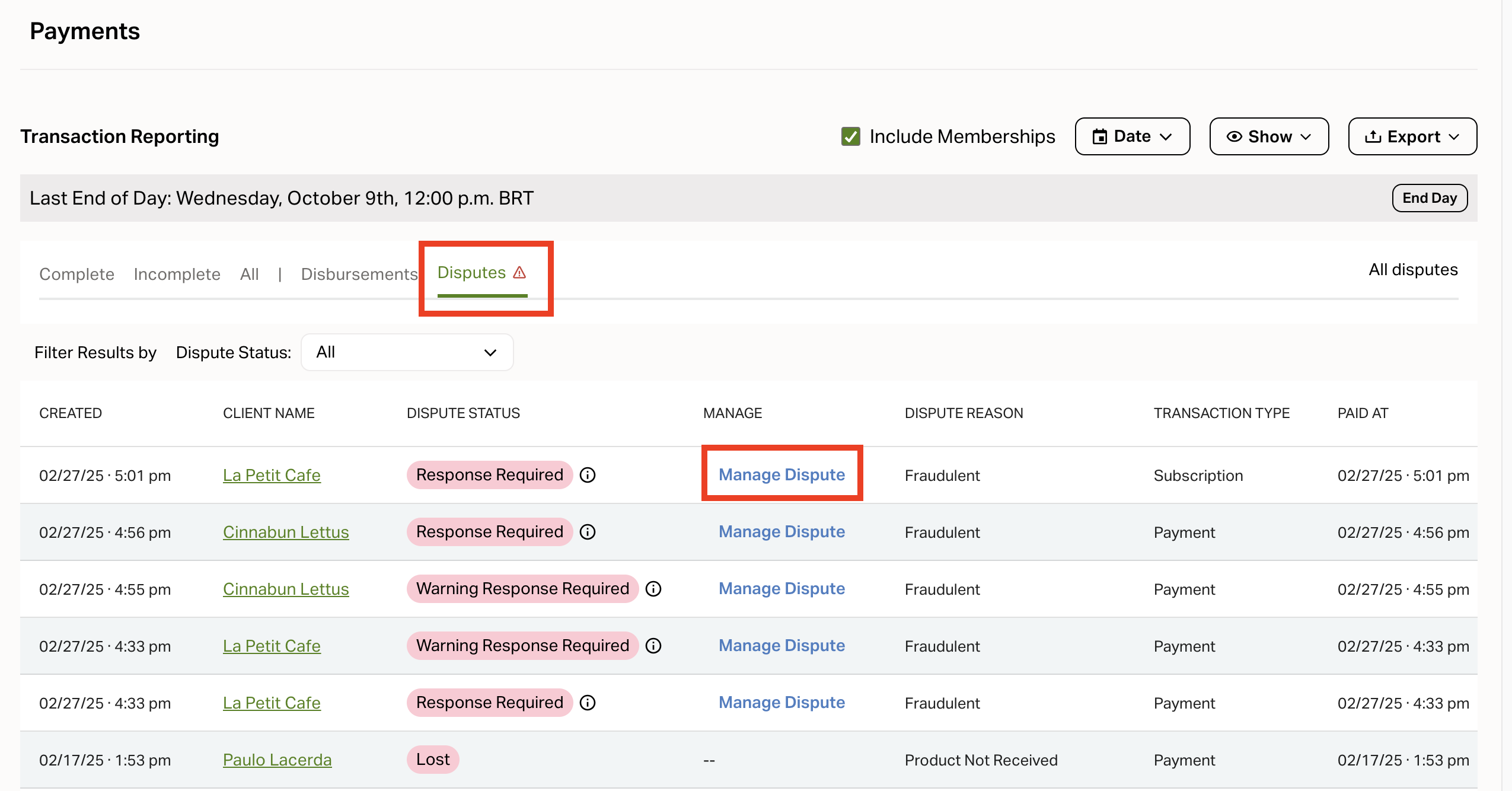The image size is (1512, 791).
Task: Click the End Day button
Action: tap(1430, 198)
